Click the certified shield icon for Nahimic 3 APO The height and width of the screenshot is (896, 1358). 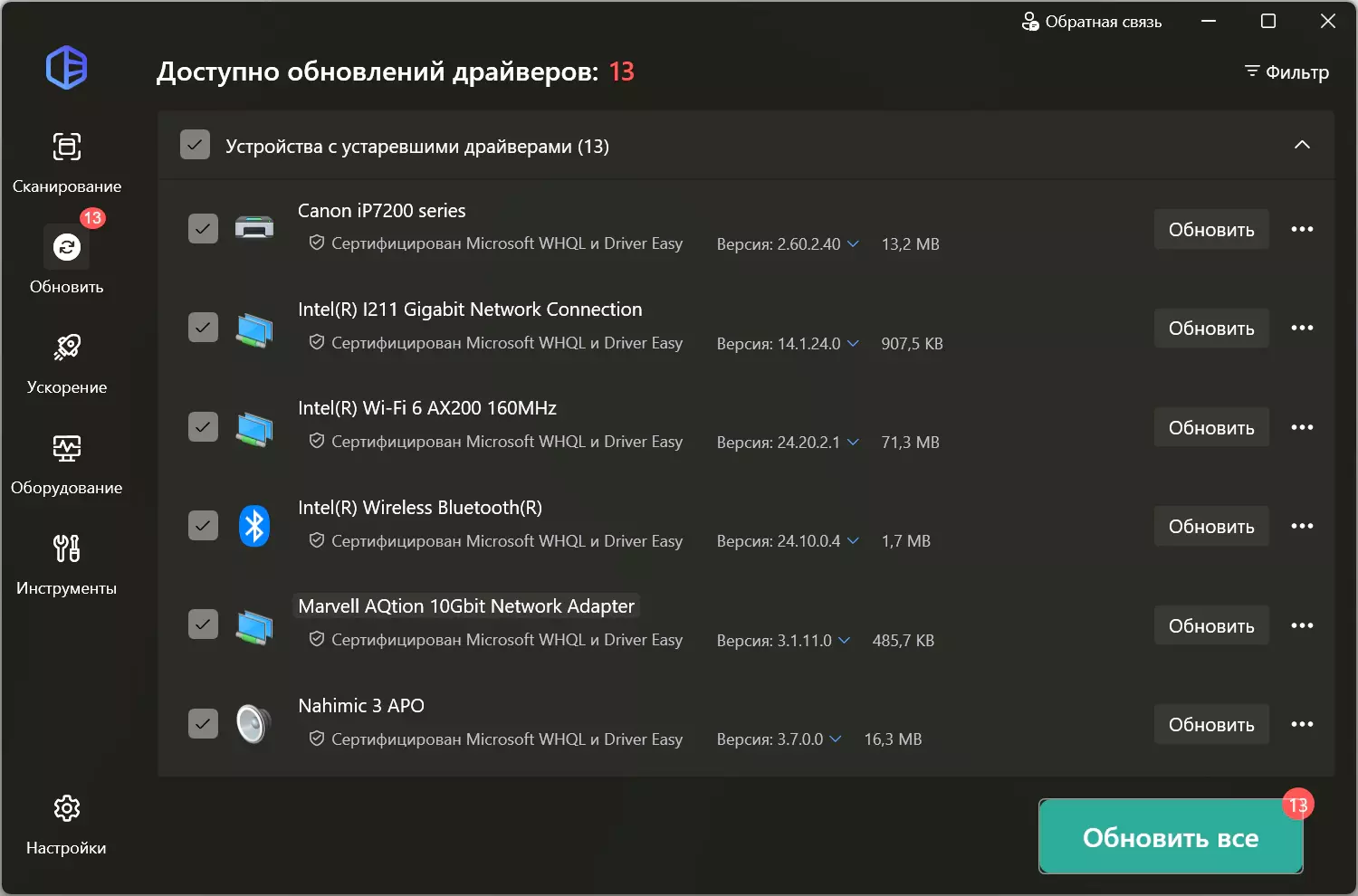[x=317, y=739]
